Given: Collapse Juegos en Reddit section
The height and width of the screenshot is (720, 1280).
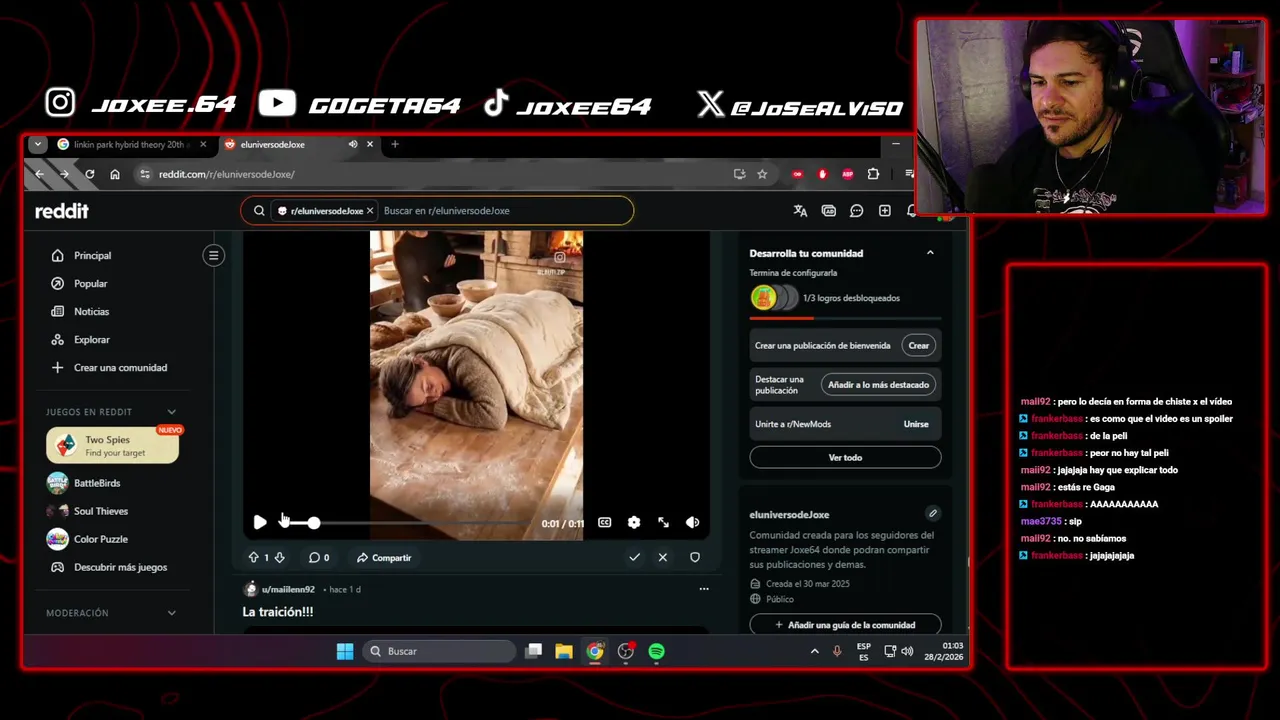Looking at the screenshot, I should 171,412.
